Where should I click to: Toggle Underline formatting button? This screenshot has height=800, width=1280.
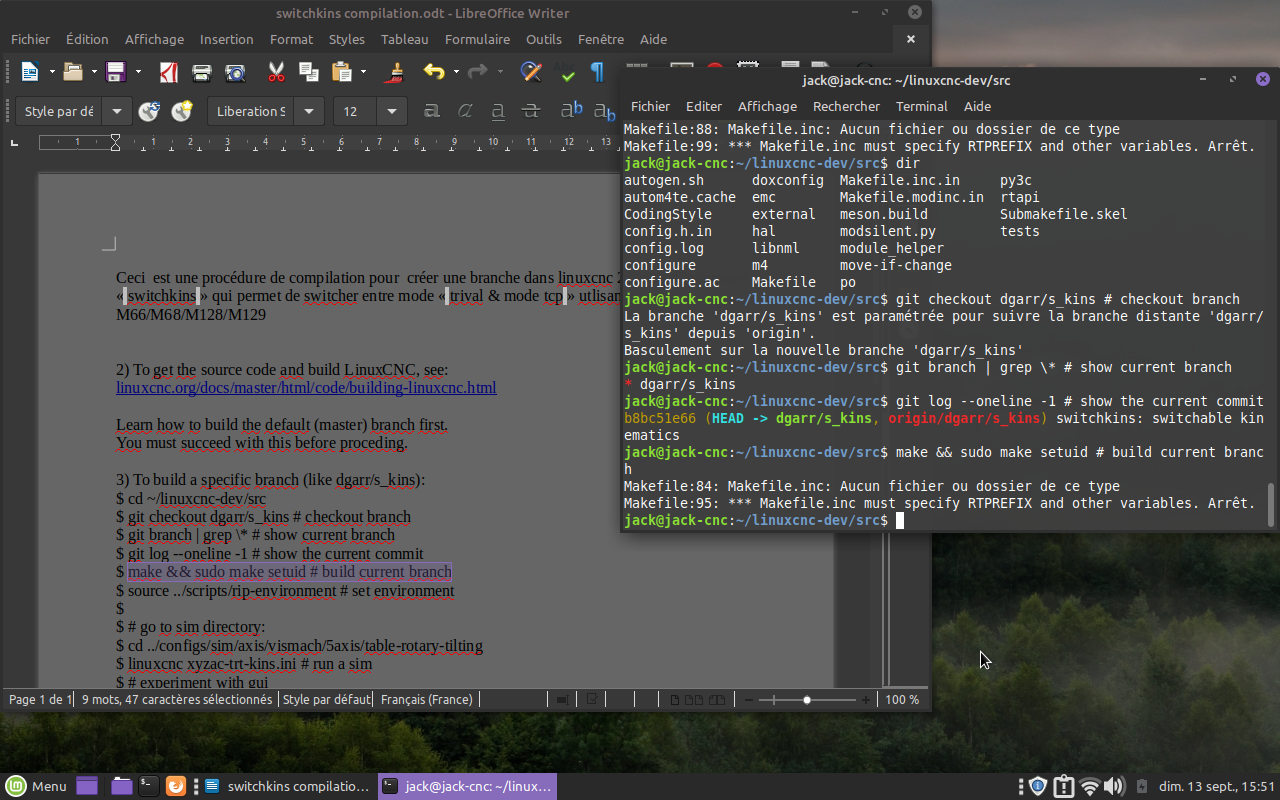click(x=498, y=111)
